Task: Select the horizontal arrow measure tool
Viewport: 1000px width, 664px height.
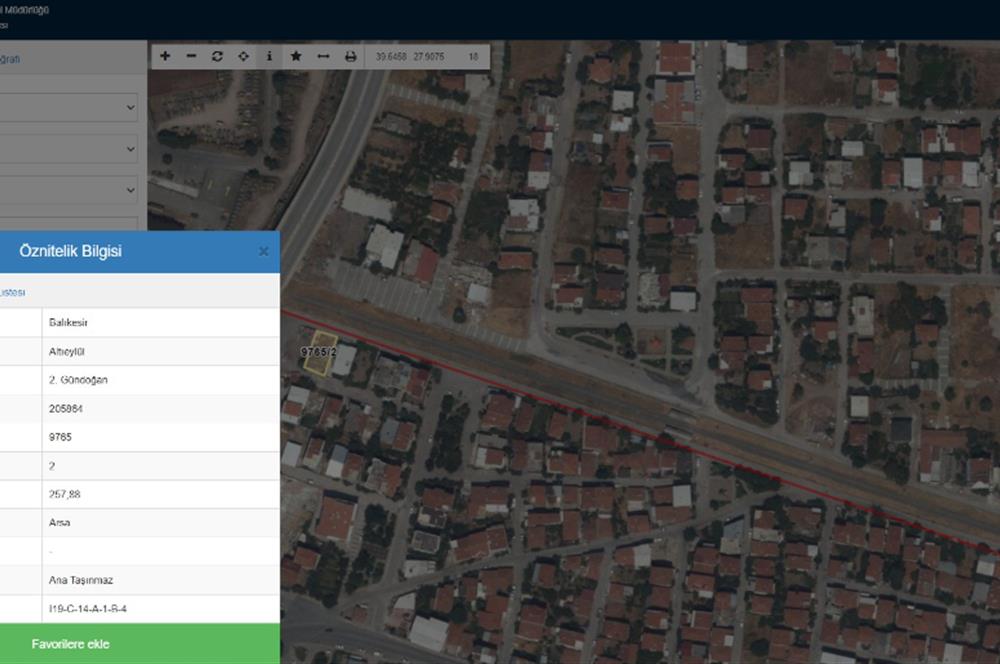Action: point(323,57)
